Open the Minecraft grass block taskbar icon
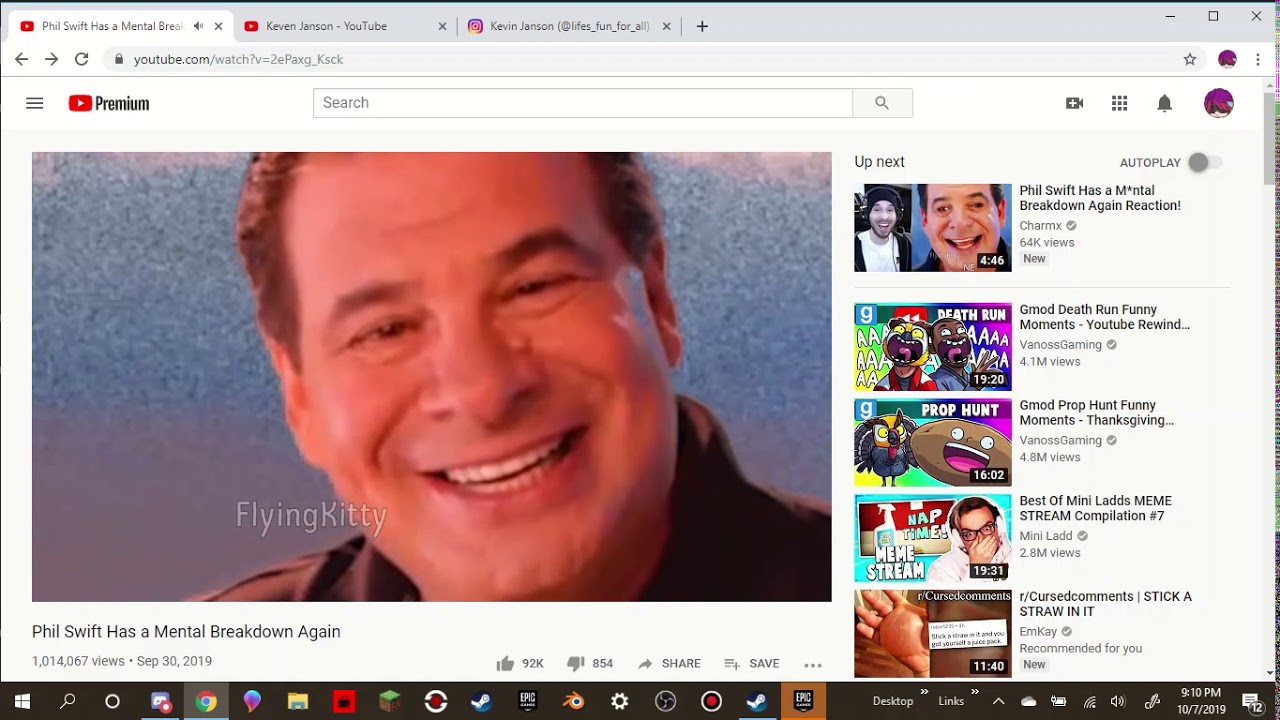Screen dimensions: 1280x720 (x=389, y=701)
